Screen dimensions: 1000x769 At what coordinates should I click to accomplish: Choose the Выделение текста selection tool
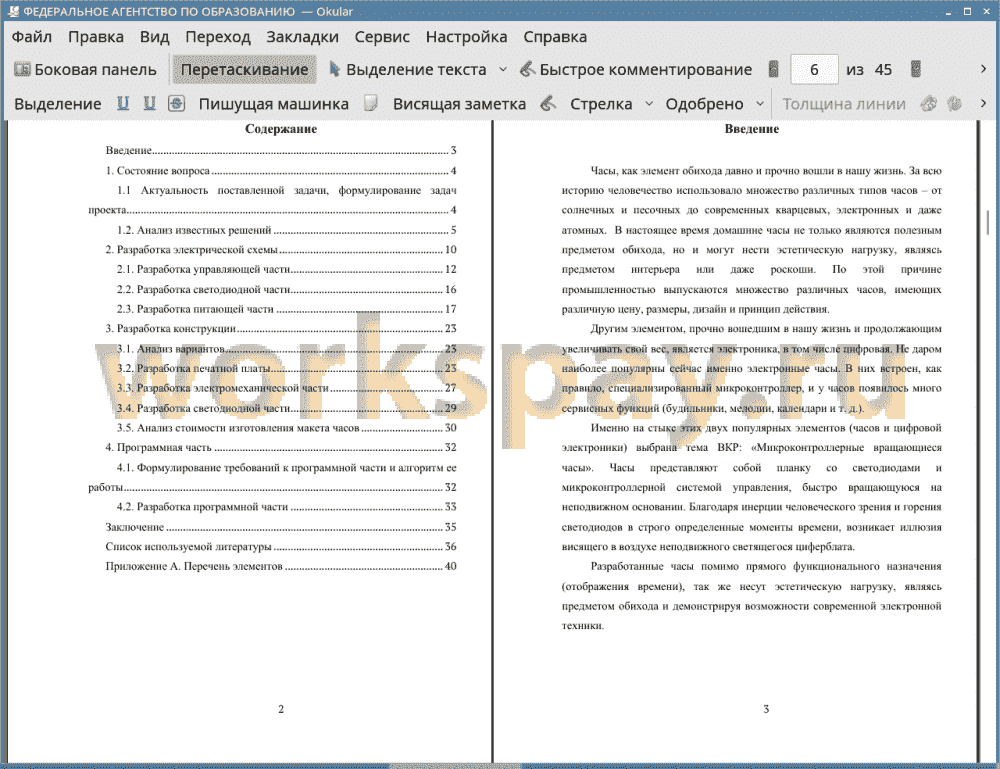coord(408,70)
